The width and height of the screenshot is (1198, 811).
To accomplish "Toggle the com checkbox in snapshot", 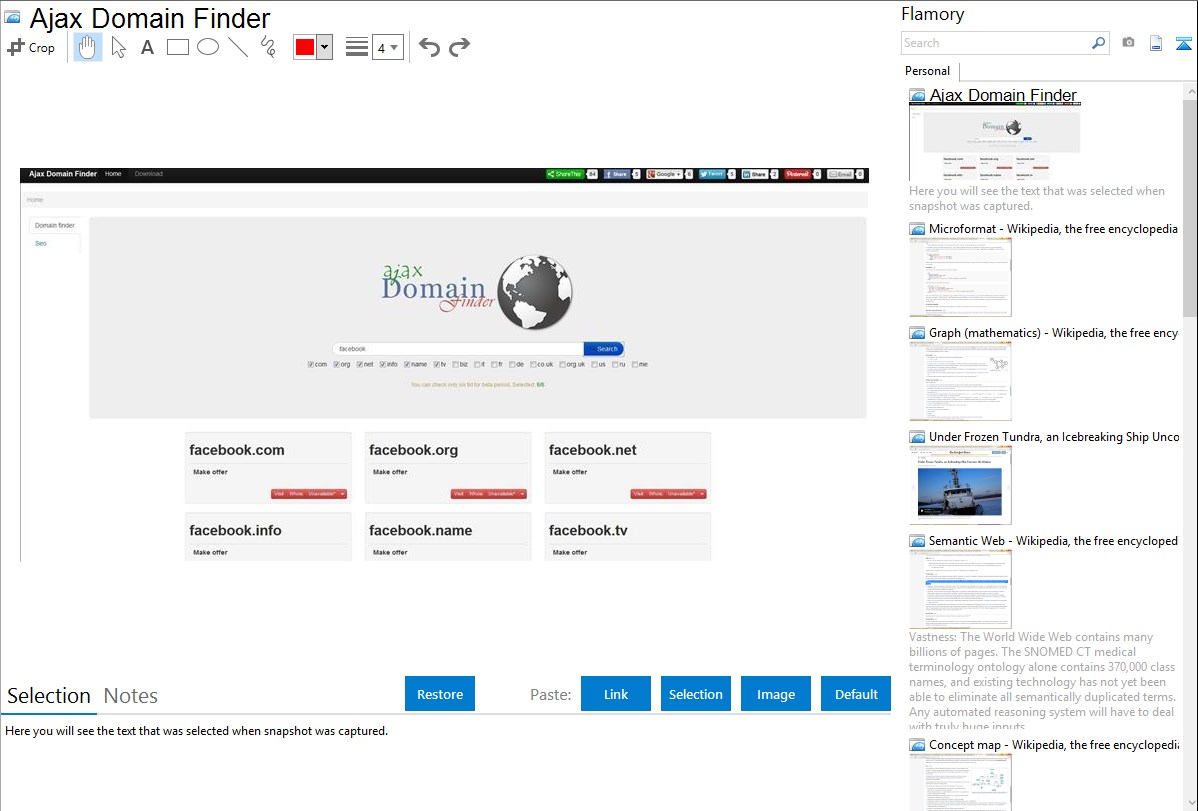I will point(311,365).
